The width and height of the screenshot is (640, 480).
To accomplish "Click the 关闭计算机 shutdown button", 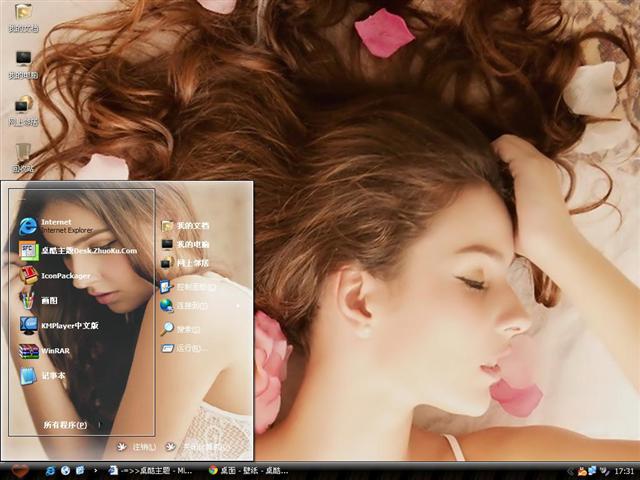I will [199, 447].
